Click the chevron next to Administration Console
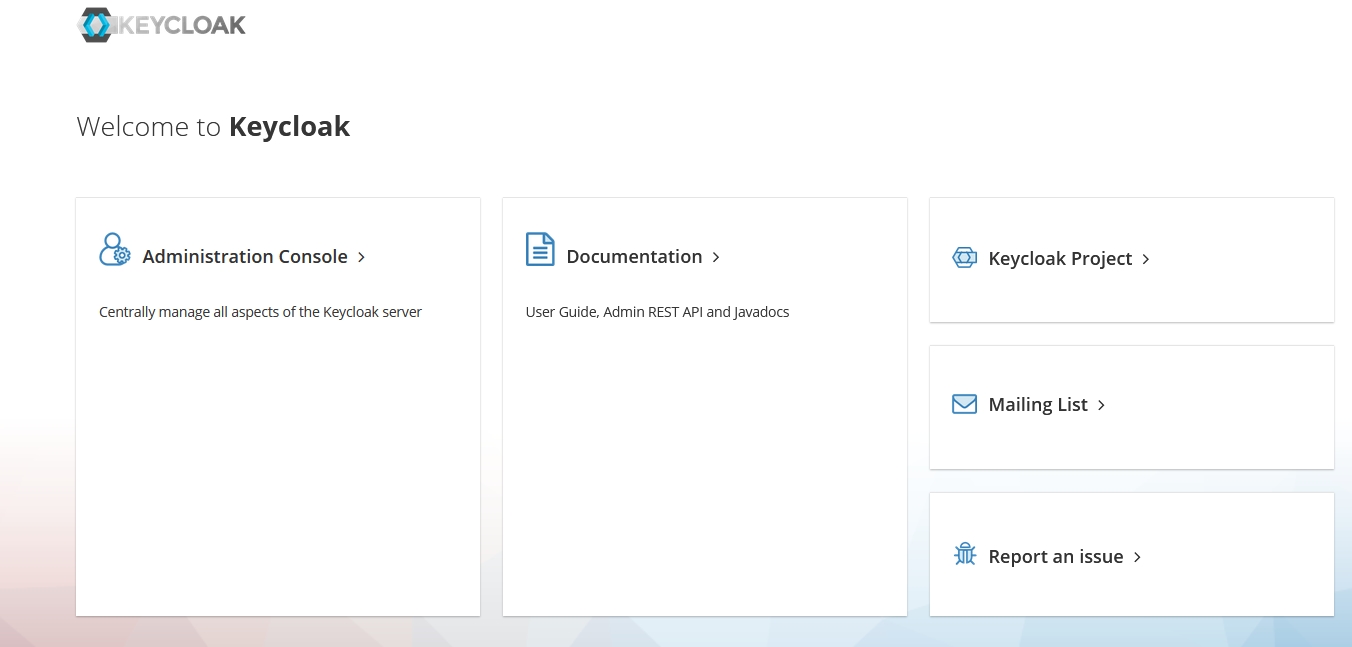 pos(361,258)
